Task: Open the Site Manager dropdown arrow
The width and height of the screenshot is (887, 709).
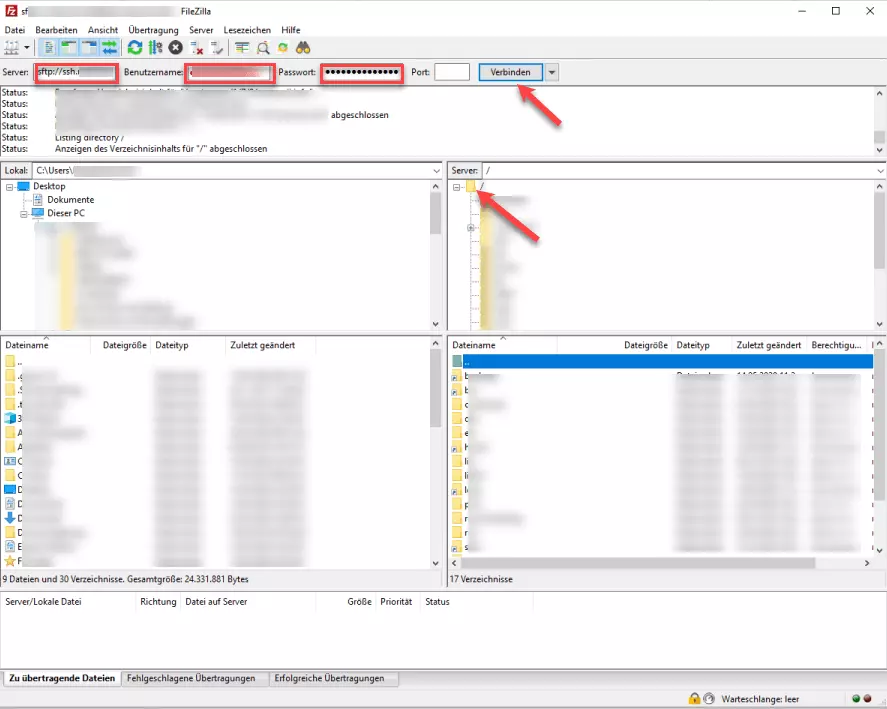Action: (x=27, y=48)
